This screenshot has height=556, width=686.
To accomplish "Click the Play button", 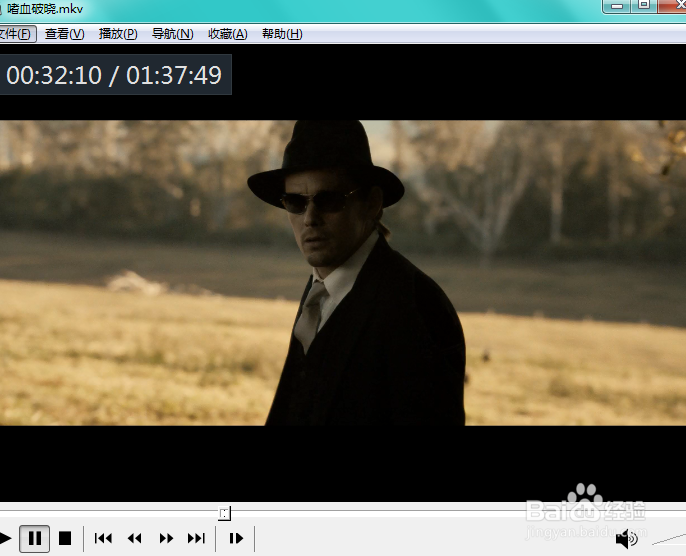I will (x=5, y=538).
